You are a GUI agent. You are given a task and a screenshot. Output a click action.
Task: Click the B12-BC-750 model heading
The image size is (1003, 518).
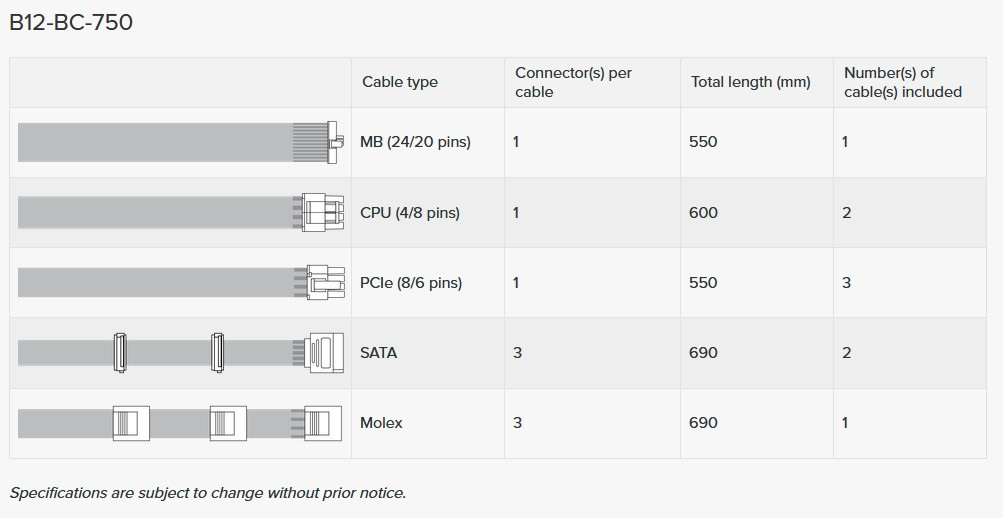click(x=71, y=22)
